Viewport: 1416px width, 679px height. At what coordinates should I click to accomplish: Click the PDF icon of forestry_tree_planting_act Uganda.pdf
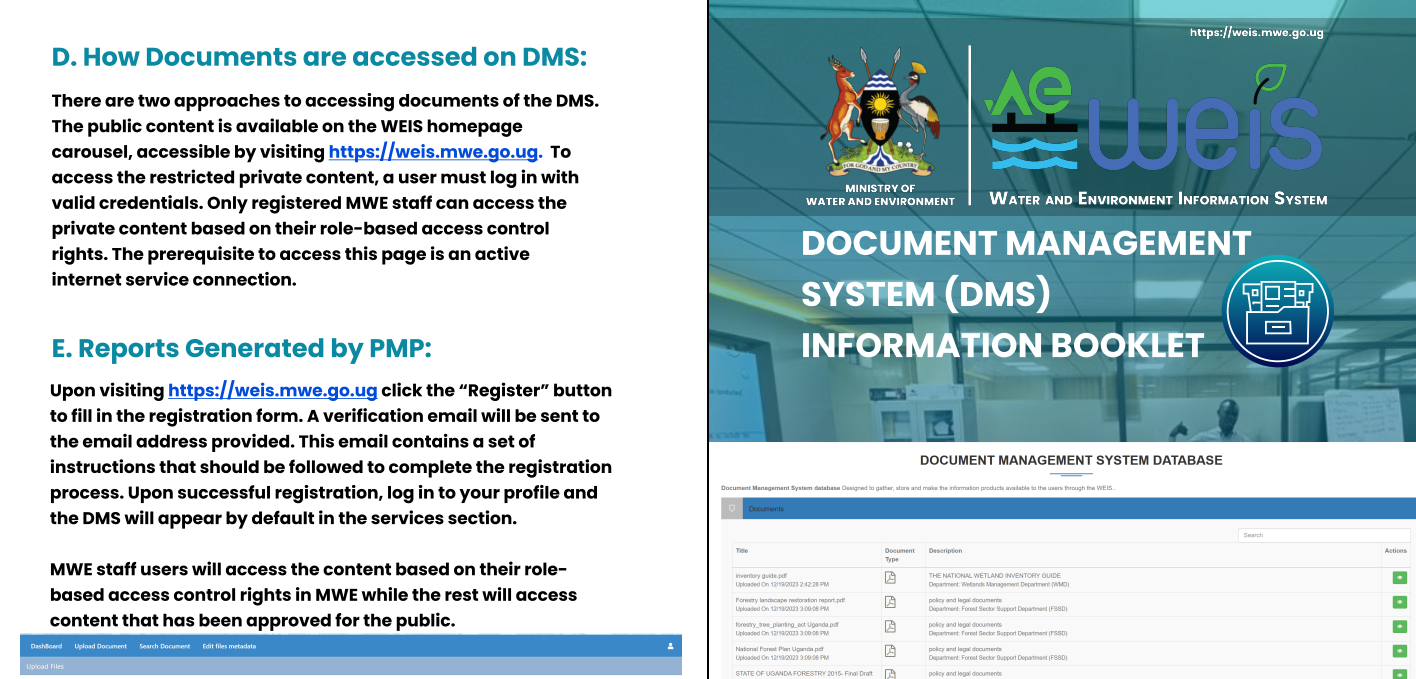pos(890,626)
